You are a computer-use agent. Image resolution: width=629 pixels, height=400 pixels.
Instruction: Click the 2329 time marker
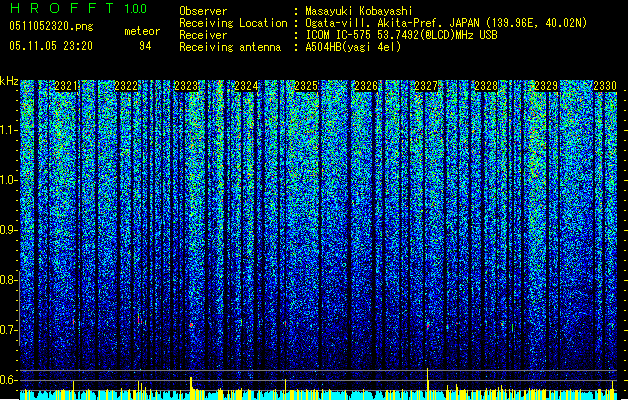pos(546,86)
